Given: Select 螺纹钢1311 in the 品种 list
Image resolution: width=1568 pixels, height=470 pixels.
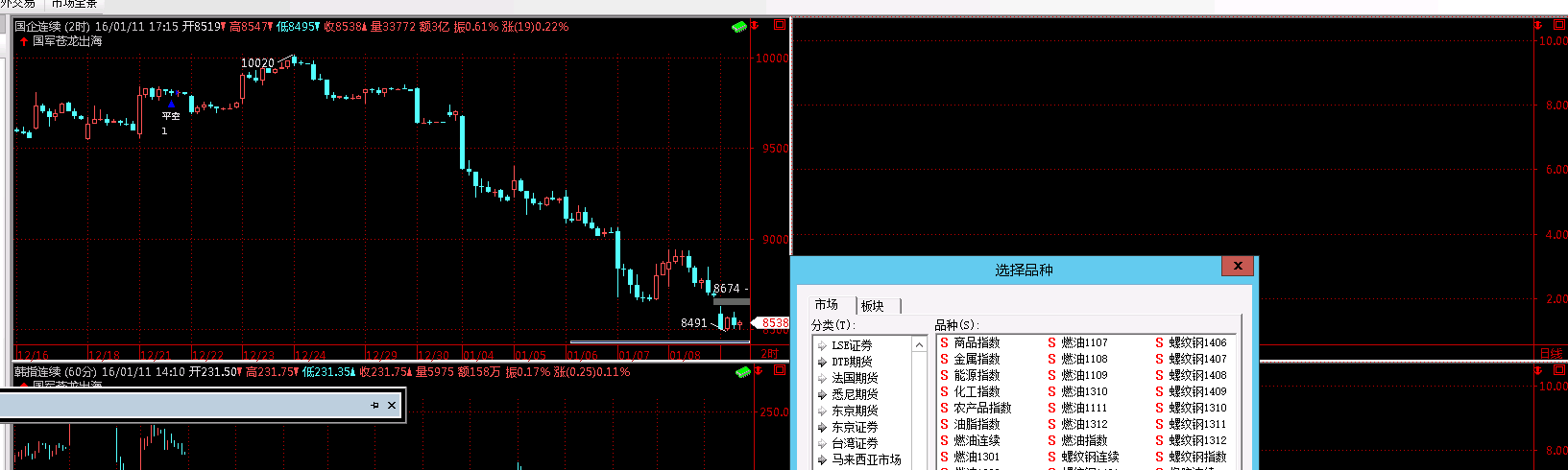Looking at the screenshot, I should [x=1197, y=424].
